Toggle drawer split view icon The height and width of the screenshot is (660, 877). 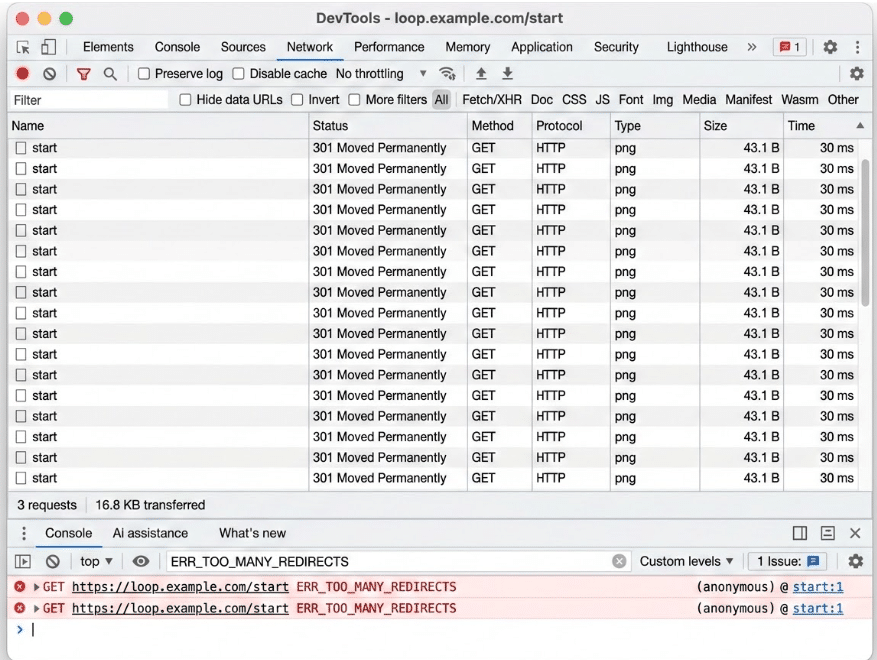pyautogui.click(x=800, y=533)
